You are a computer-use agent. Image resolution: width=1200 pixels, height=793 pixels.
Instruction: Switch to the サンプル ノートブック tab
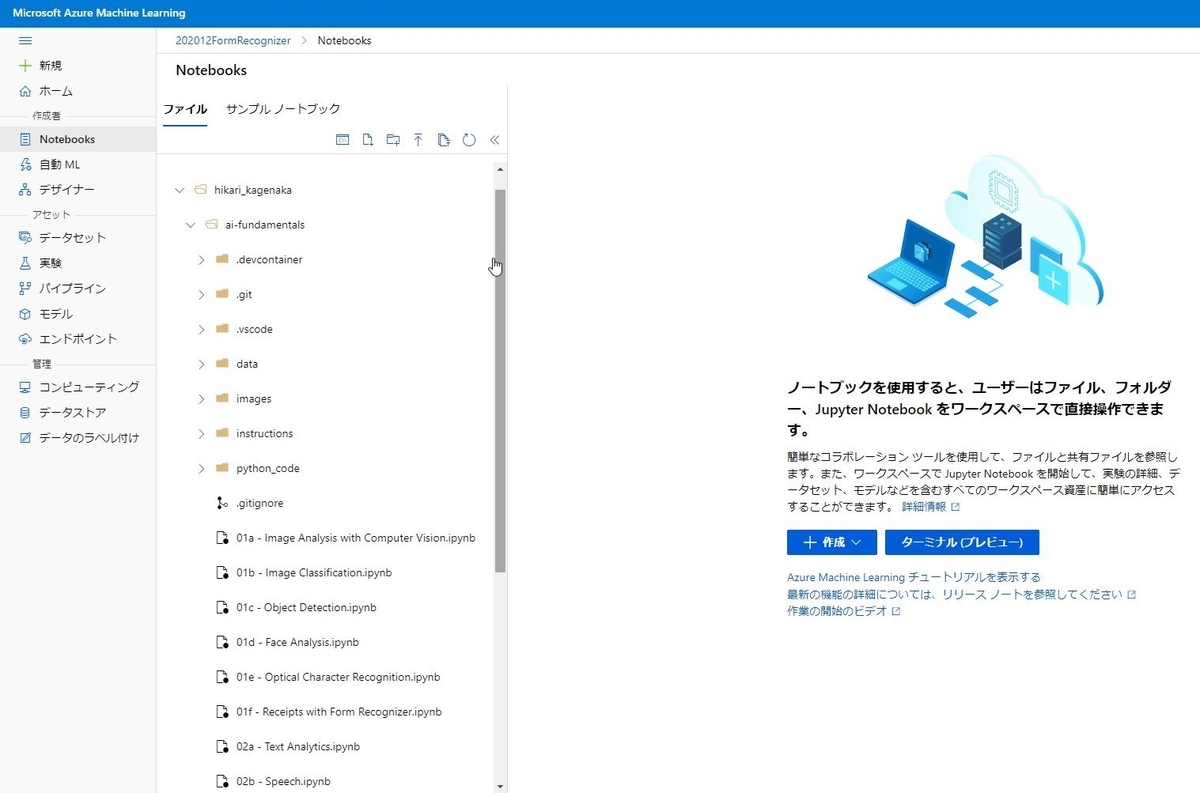[x=283, y=109]
